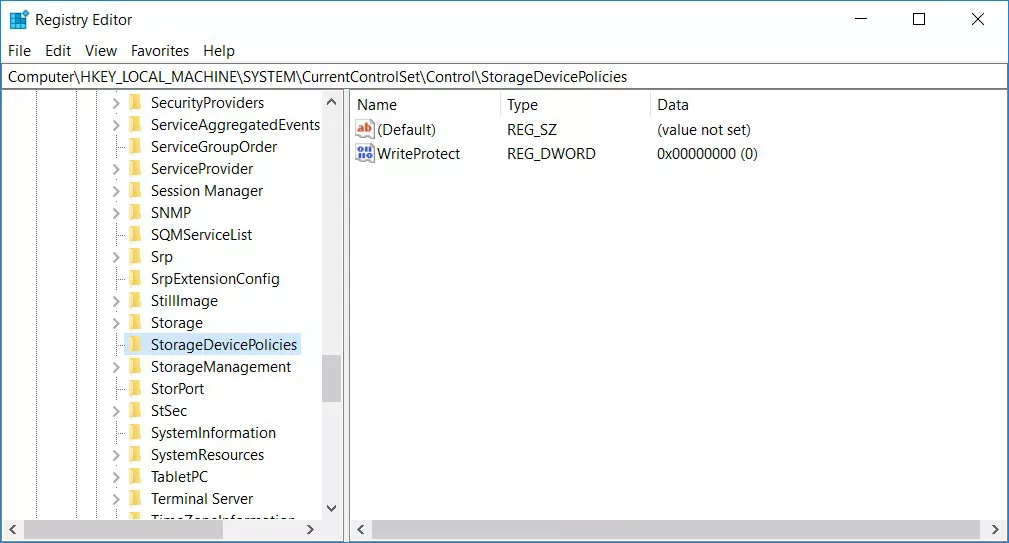Click the values pane scroll right arrow
The width and height of the screenshot is (1009, 543).
click(x=995, y=529)
